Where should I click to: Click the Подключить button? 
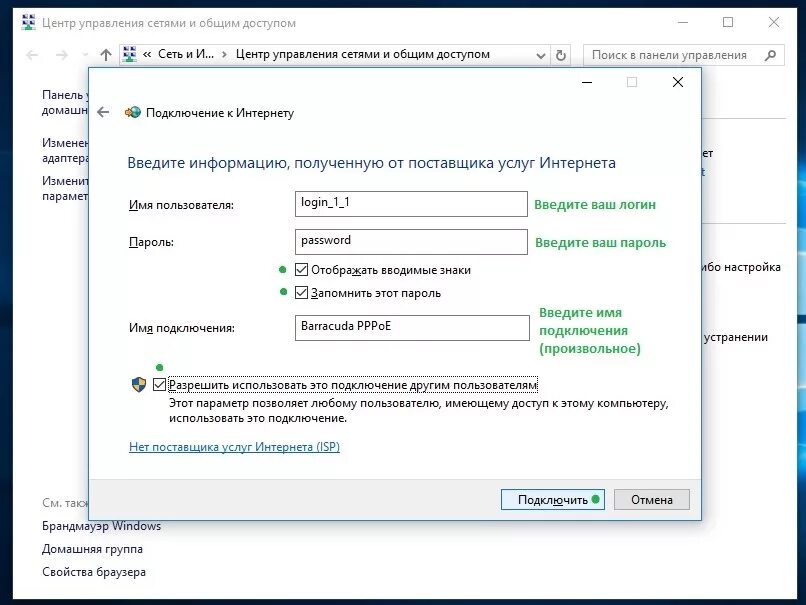tap(553, 499)
